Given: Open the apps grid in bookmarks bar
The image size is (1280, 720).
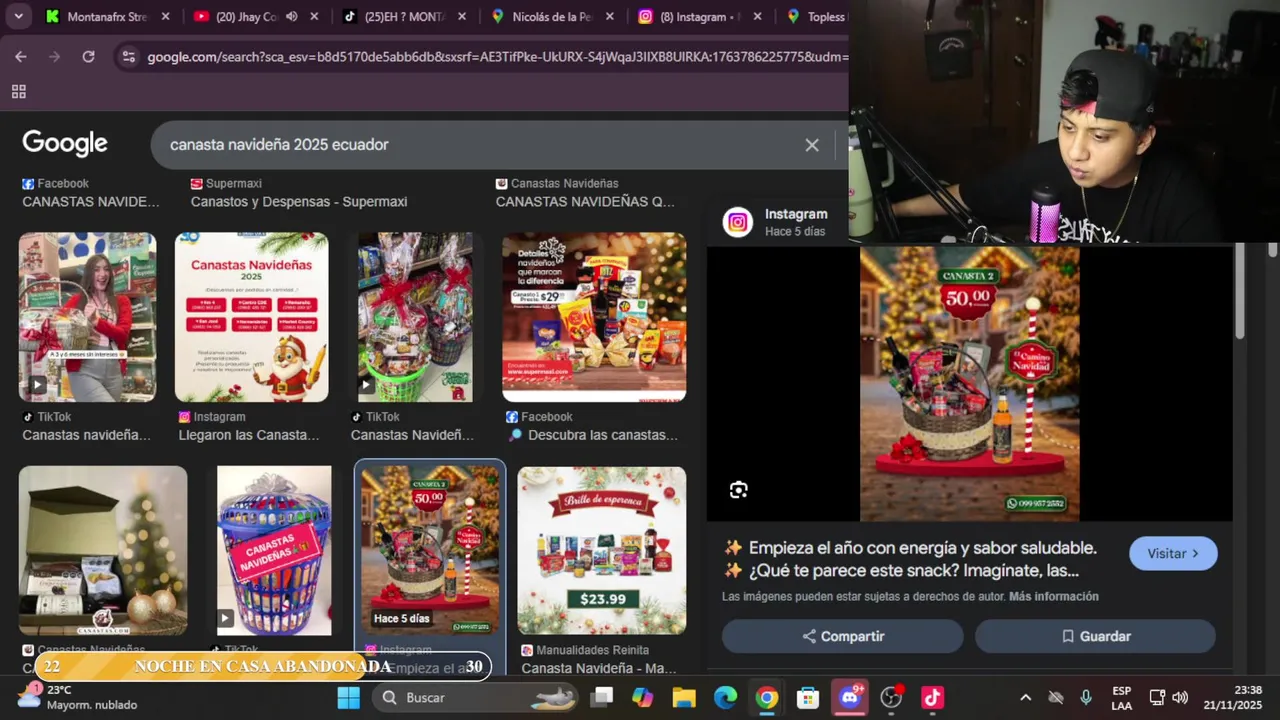Looking at the screenshot, I should click(x=18, y=92).
